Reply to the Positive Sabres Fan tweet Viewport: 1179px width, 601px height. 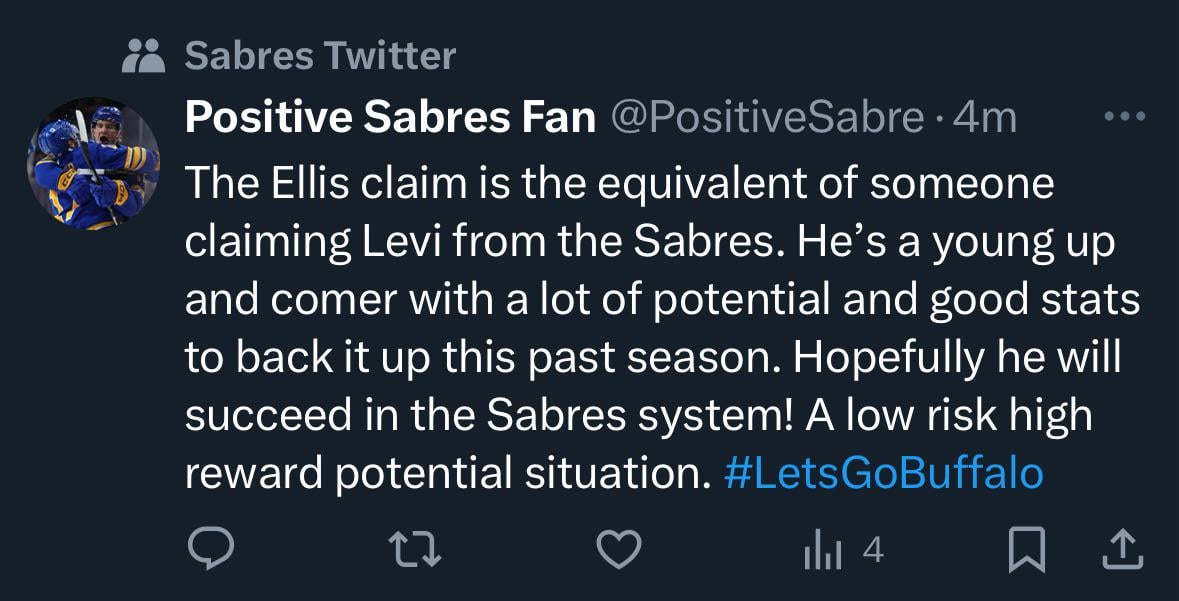[x=210, y=549]
